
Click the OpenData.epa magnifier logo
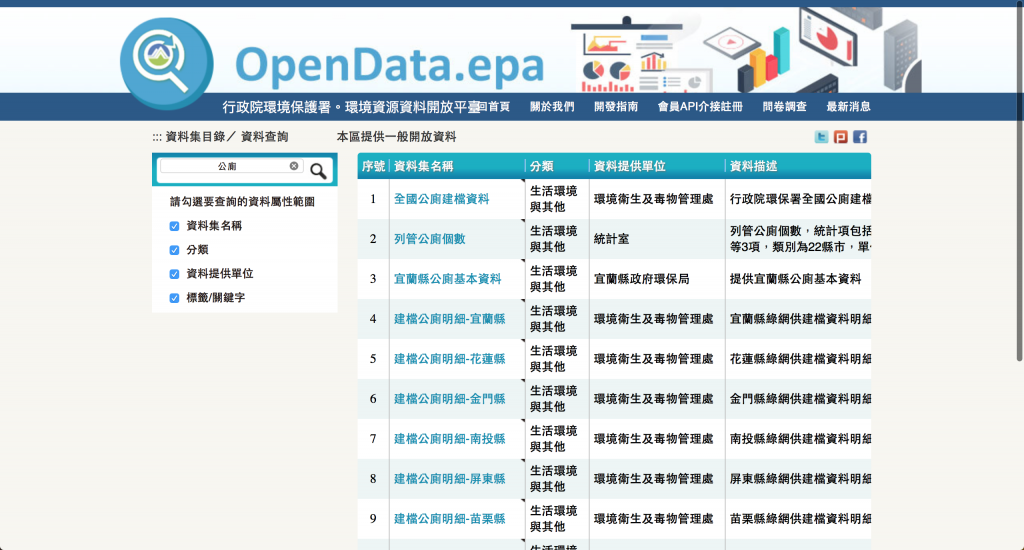pos(167,63)
